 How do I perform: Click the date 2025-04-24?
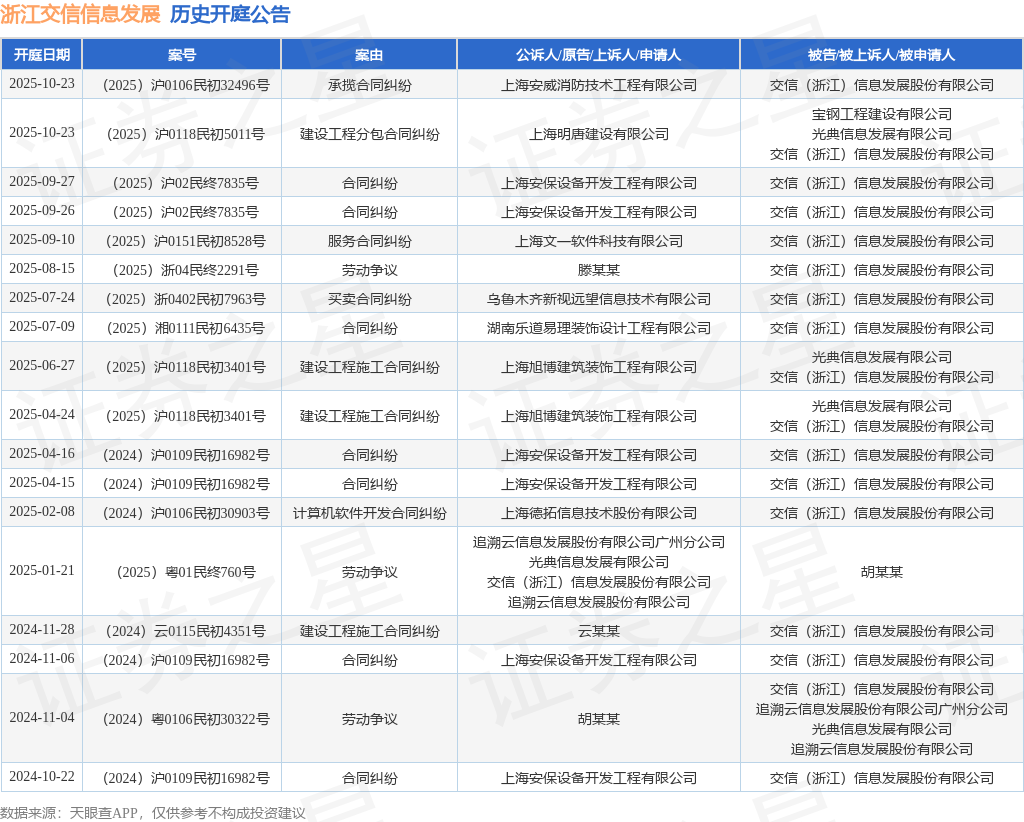42,415
